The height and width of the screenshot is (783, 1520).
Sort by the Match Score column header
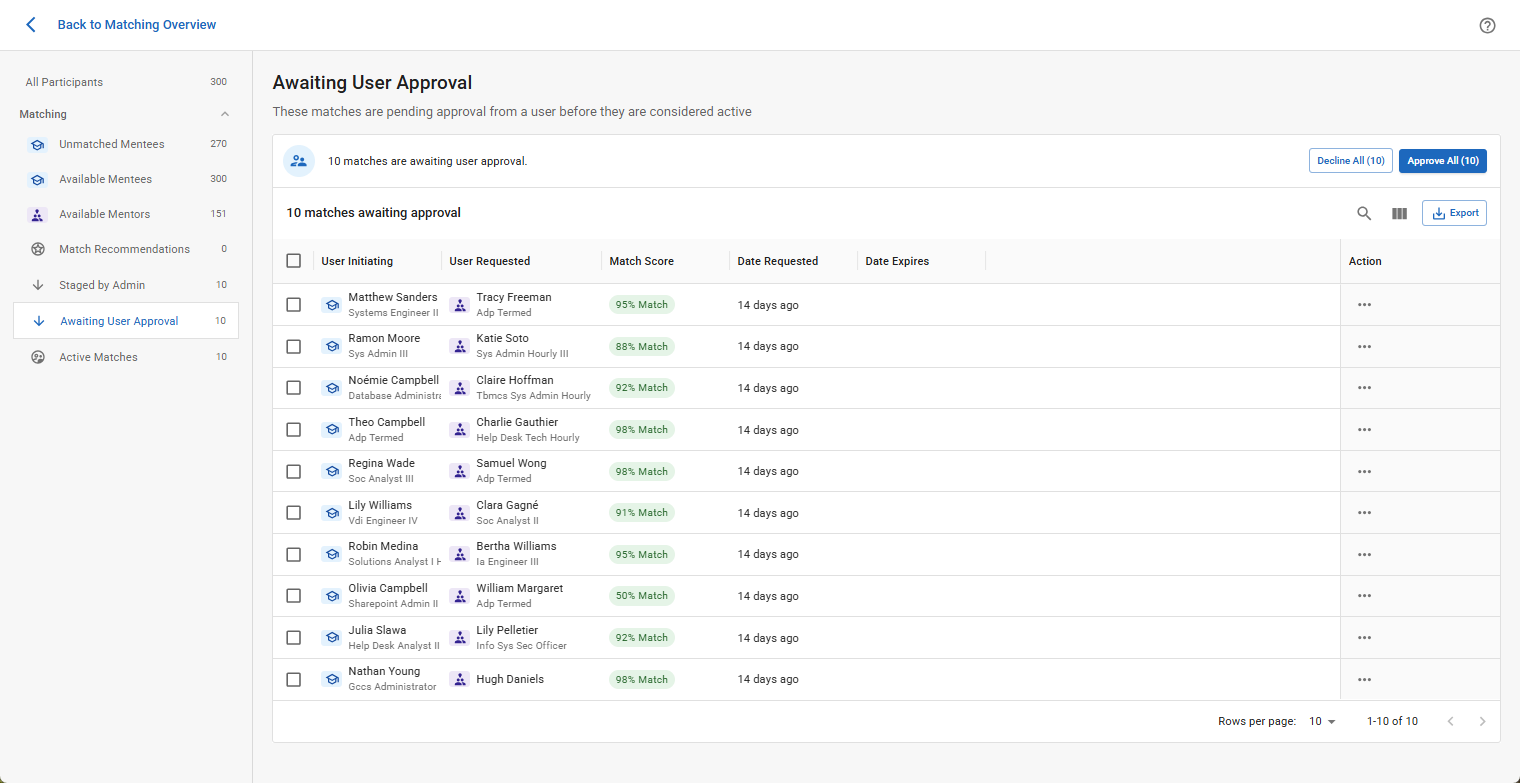pos(642,261)
